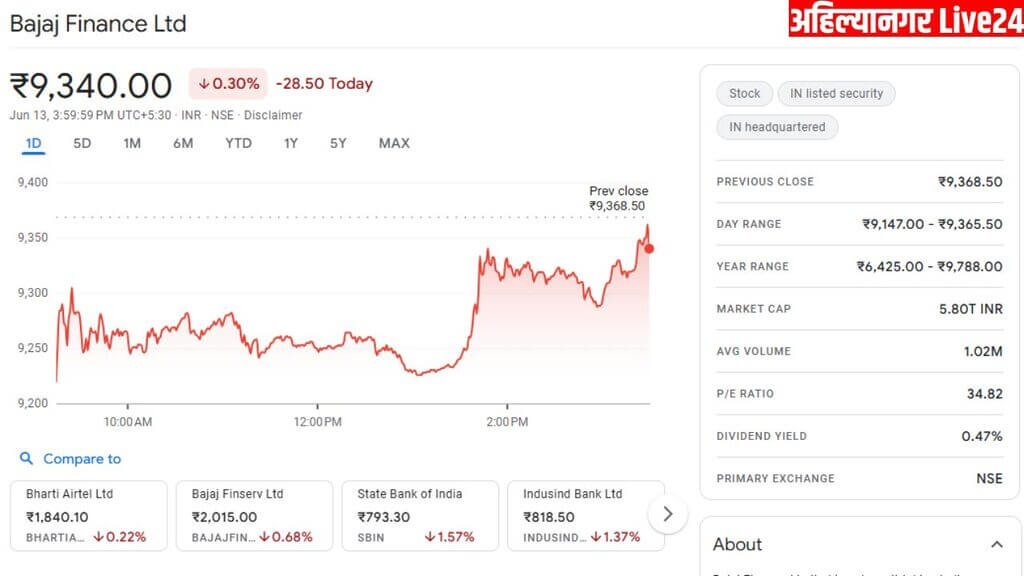Select the 1D time range tab
Screen dimensions: 1024x576
coord(33,143)
